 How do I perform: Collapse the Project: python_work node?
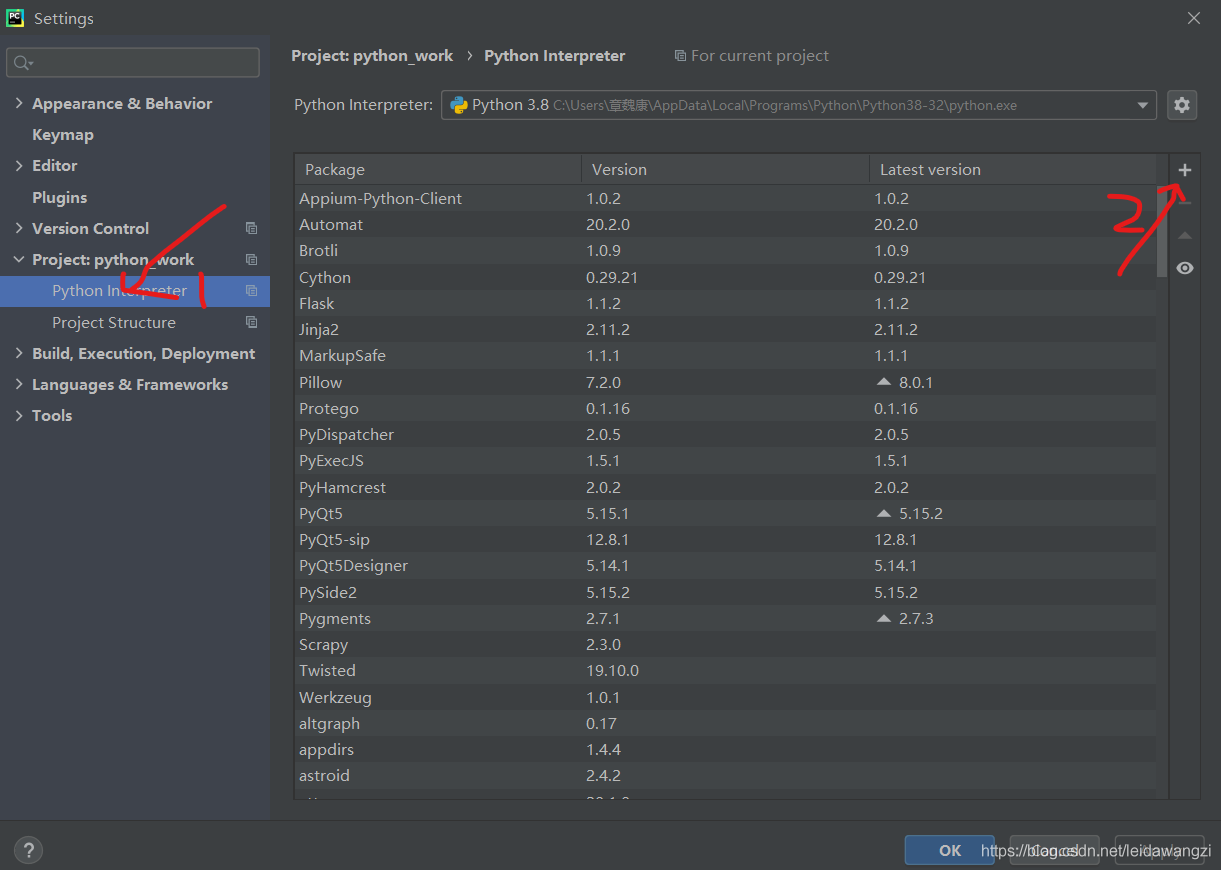(19, 260)
